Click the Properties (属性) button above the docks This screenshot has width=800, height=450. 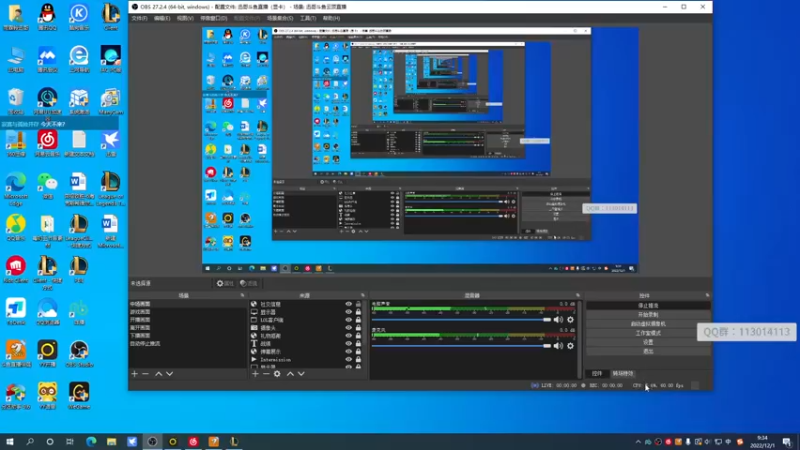click(224, 284)
